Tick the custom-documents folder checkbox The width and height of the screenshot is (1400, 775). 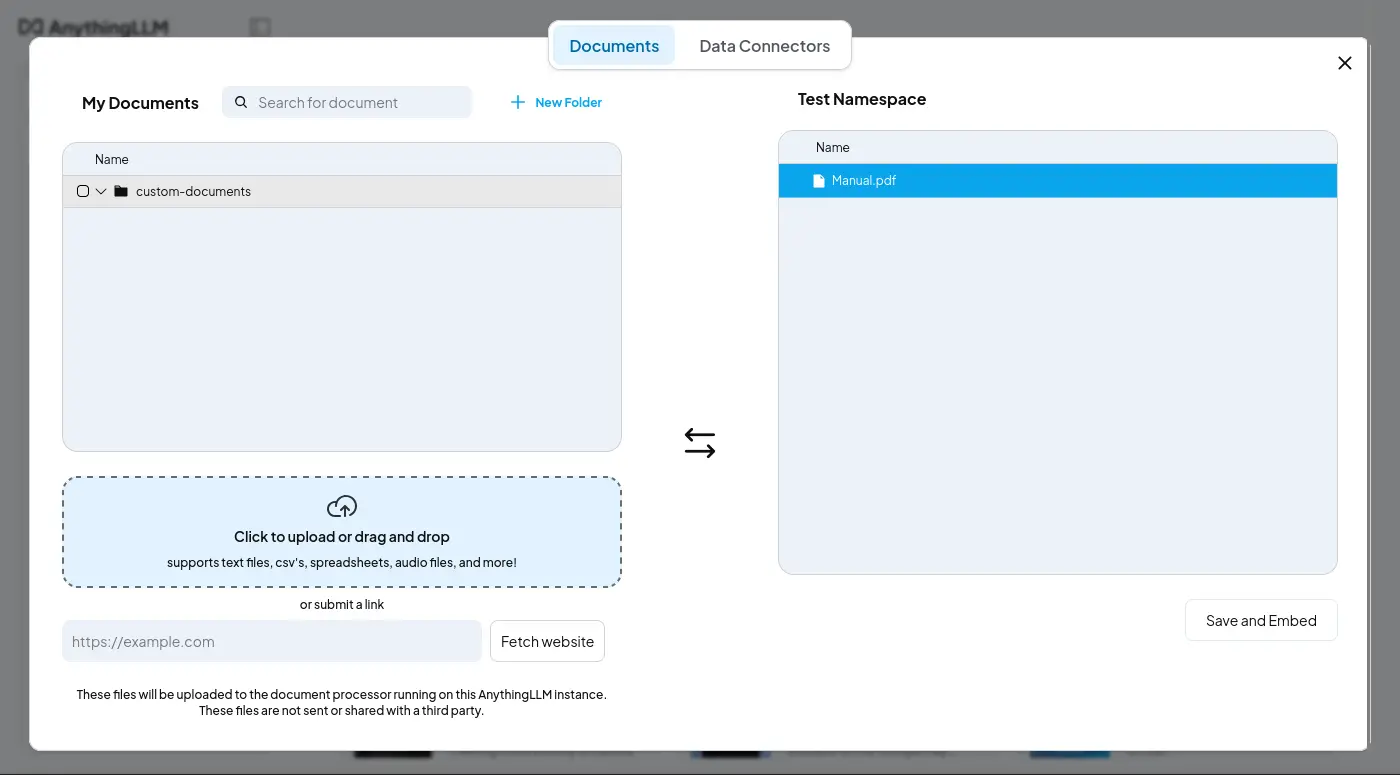pyautogui.click(x=83, y=191)
